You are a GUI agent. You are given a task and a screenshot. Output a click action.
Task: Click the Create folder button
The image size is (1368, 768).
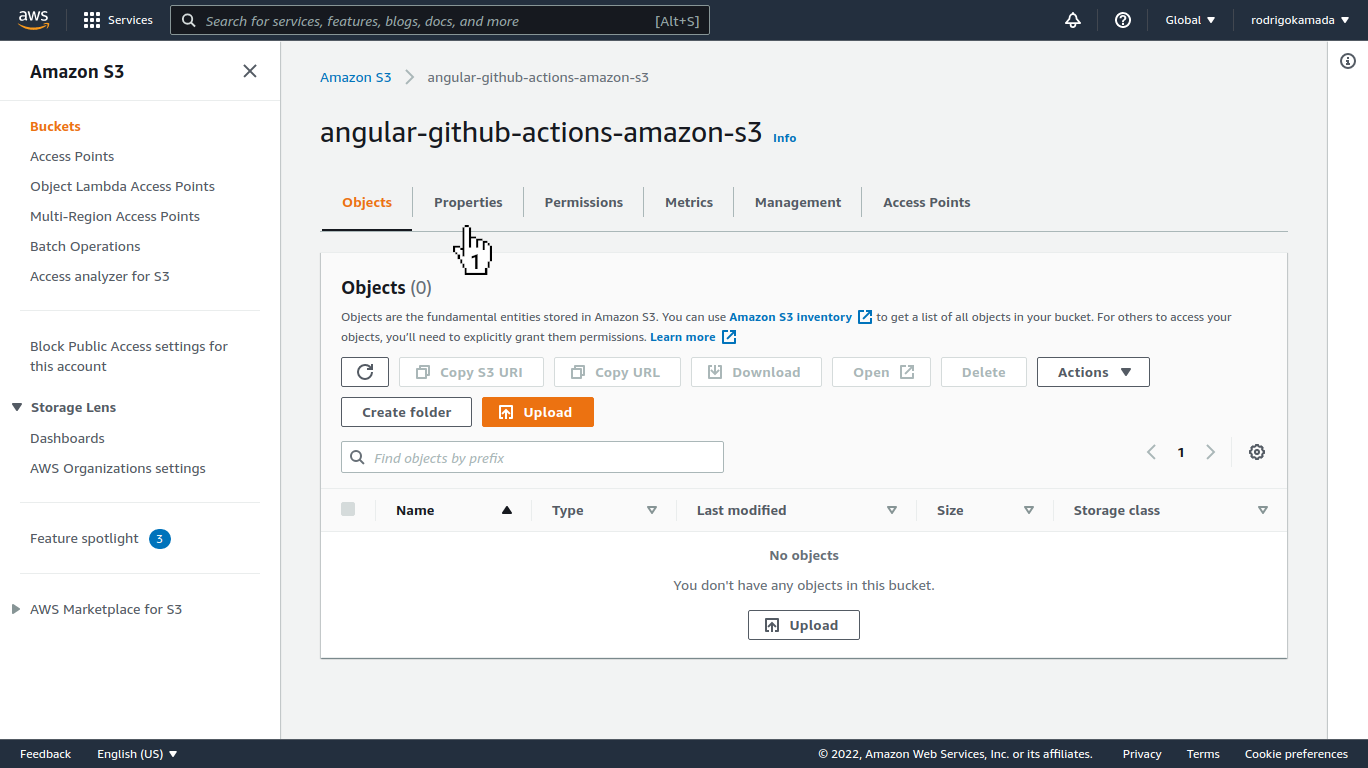pyautogui.click(x=406, y=411)
